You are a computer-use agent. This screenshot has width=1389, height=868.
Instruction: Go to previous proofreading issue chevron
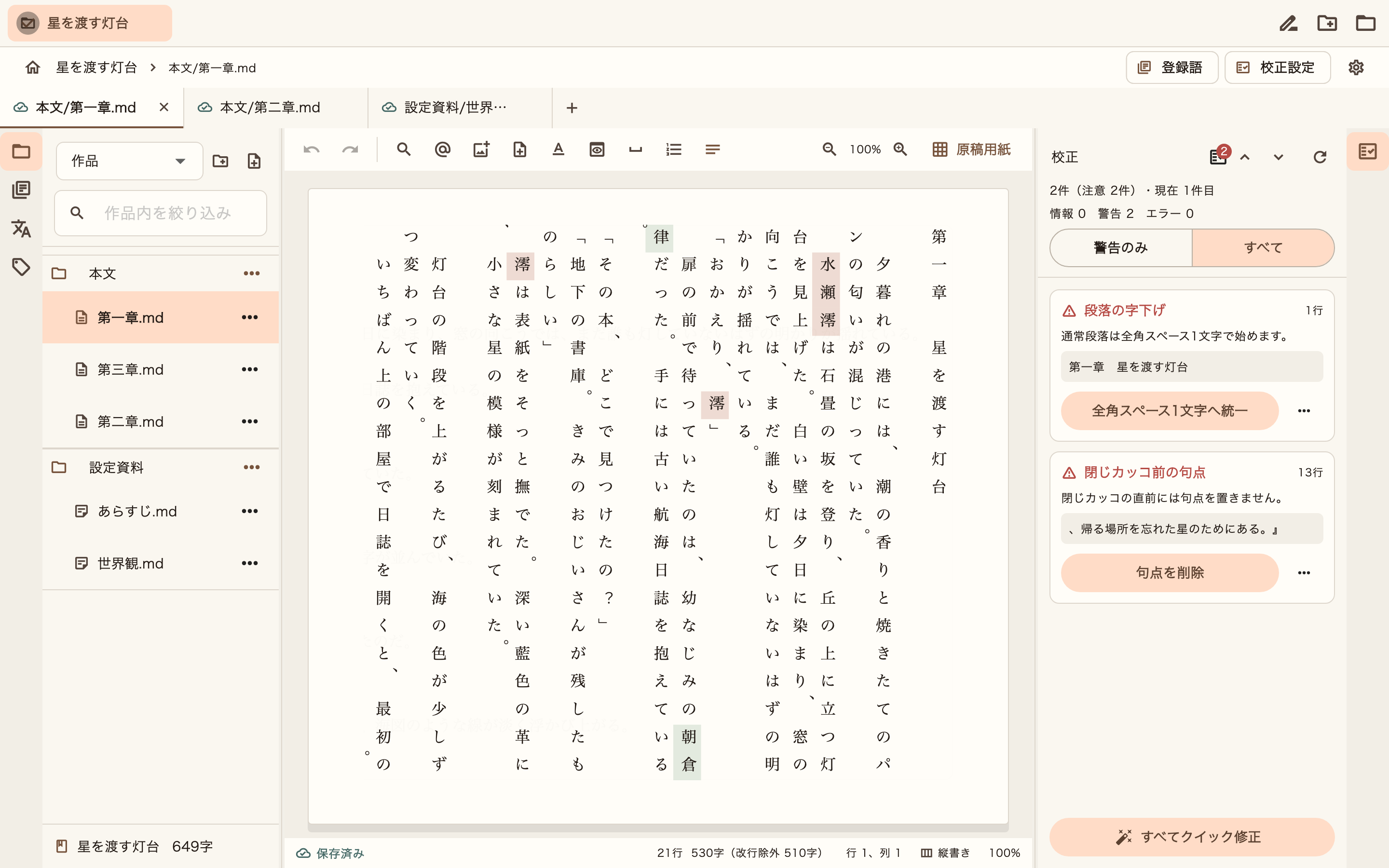tap(1245, 157)
